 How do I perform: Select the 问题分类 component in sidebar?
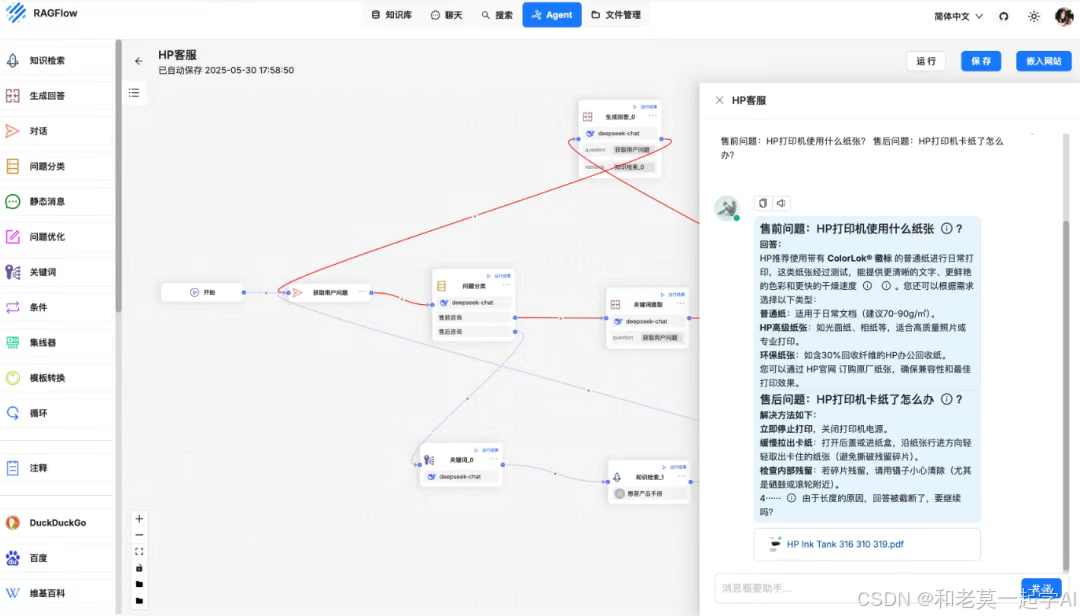point(56,166)
